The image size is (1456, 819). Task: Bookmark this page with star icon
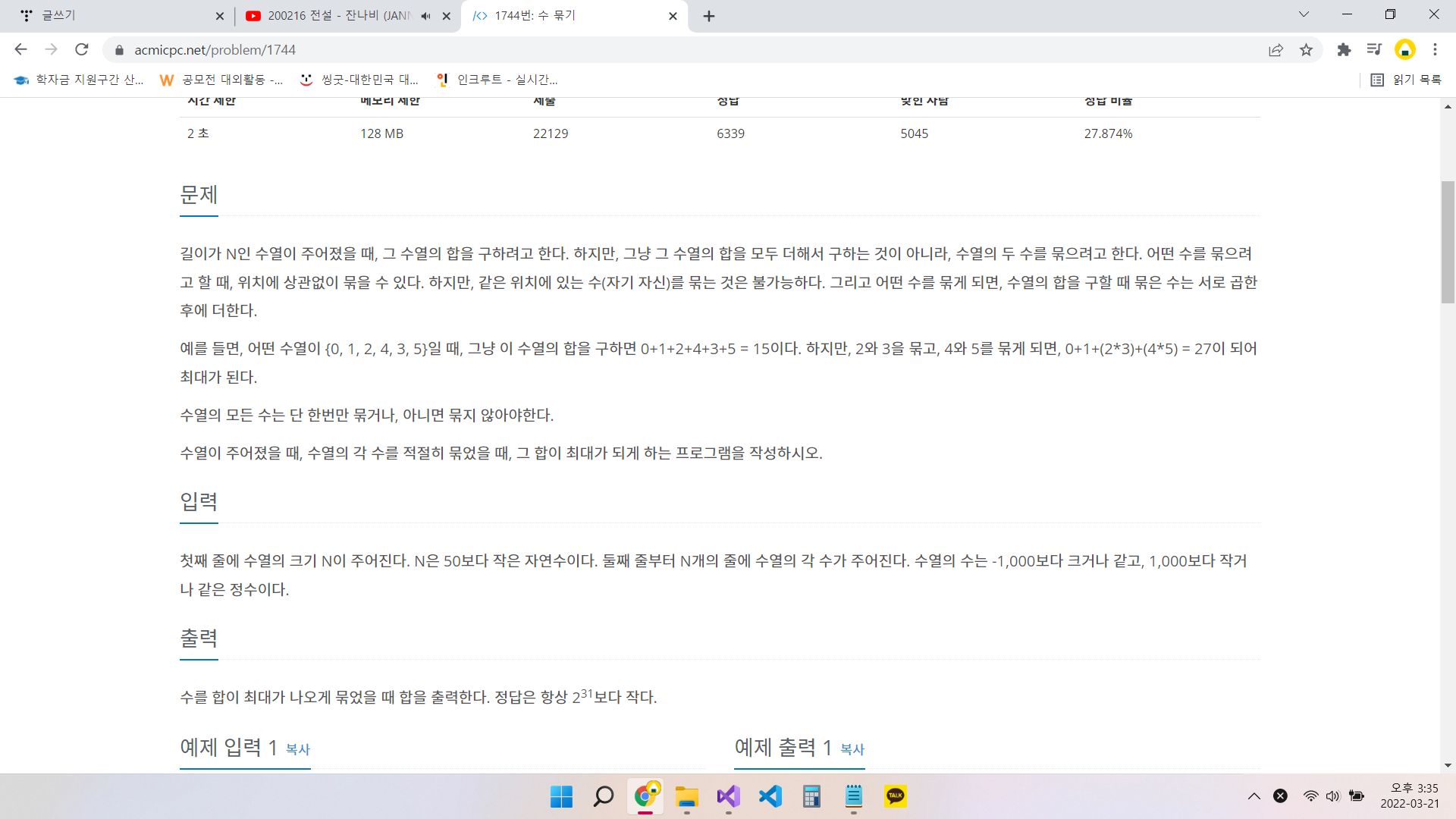pos(1306,49)
